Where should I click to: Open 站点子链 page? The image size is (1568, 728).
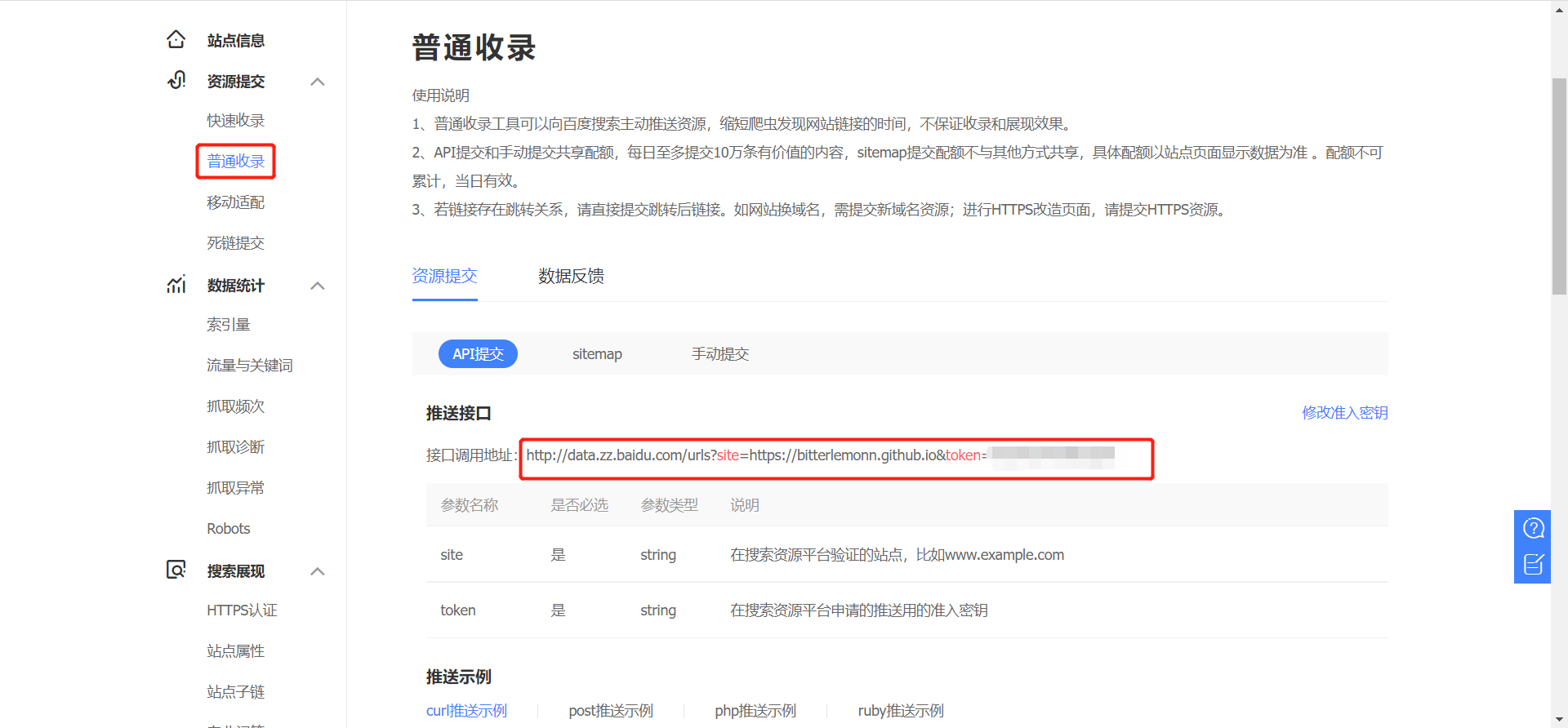[235, 692]
